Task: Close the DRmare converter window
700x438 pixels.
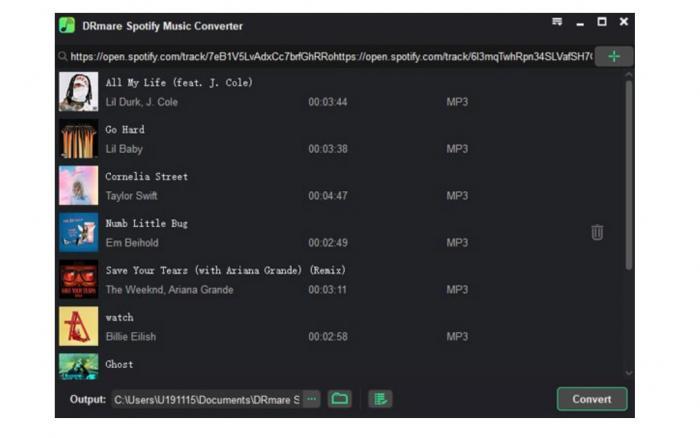Action: click(x=624, y=22)
